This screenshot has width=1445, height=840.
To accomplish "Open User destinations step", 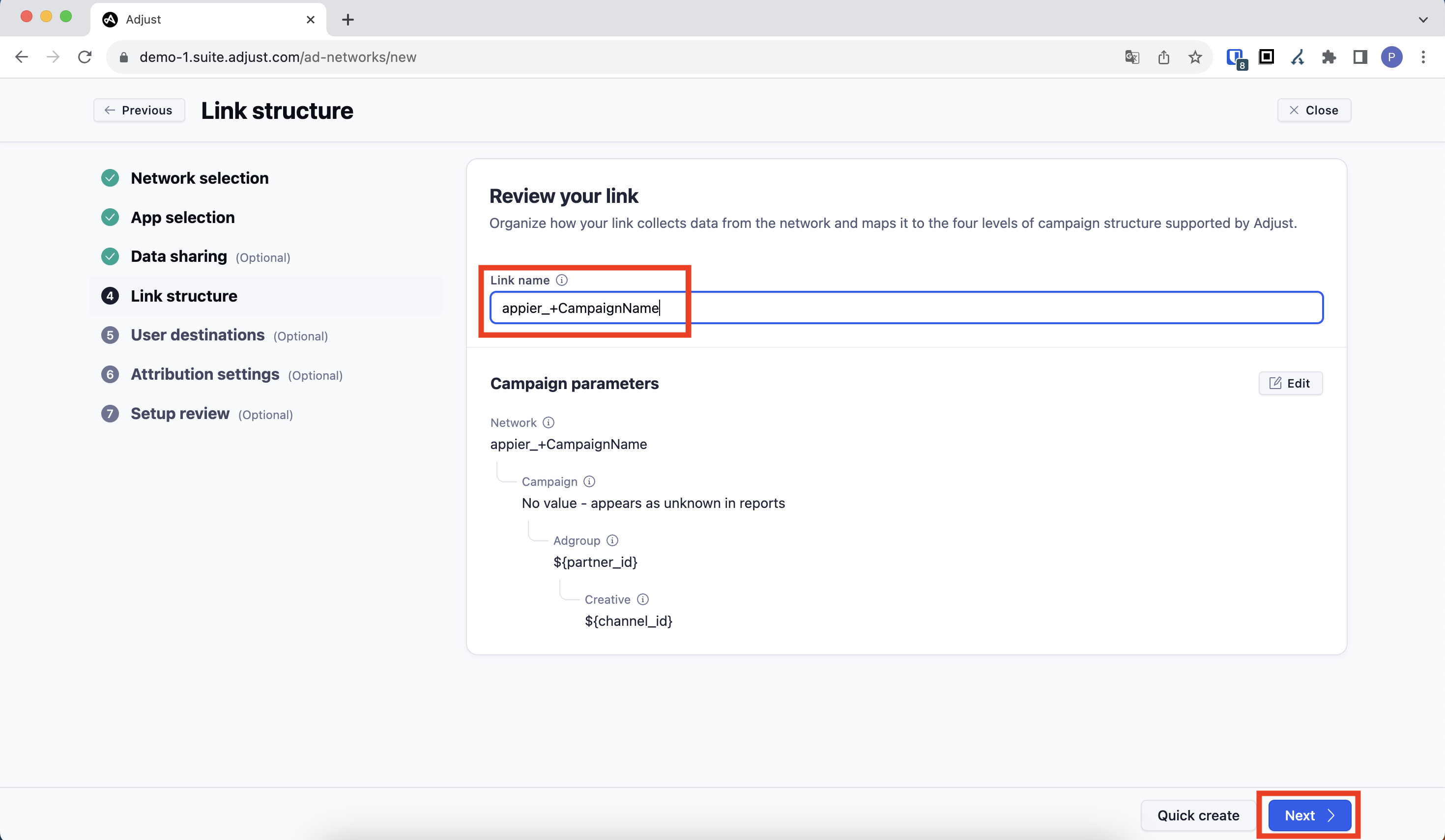I will click(x=197, y=335).
